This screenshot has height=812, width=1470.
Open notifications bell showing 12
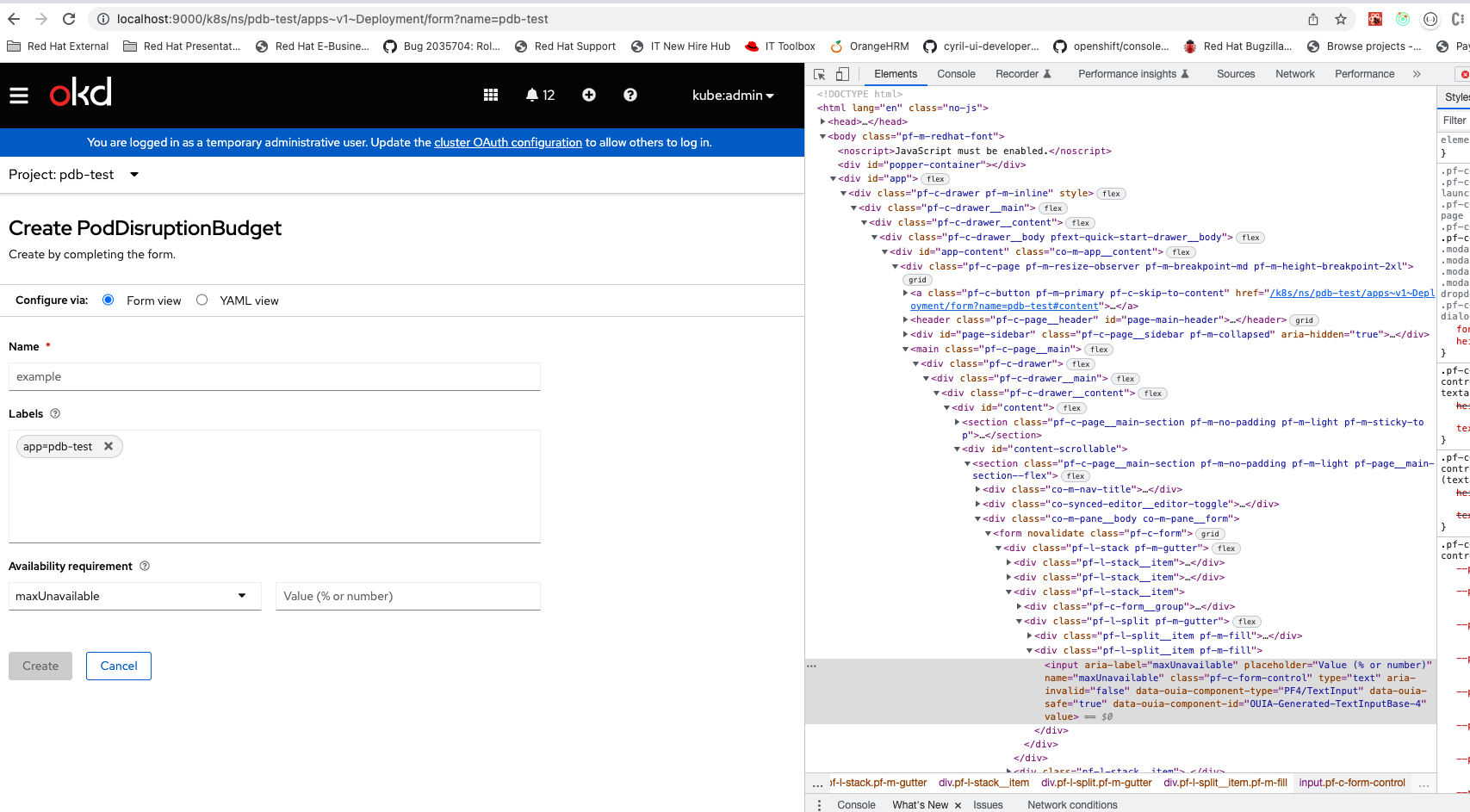point(540,96)
